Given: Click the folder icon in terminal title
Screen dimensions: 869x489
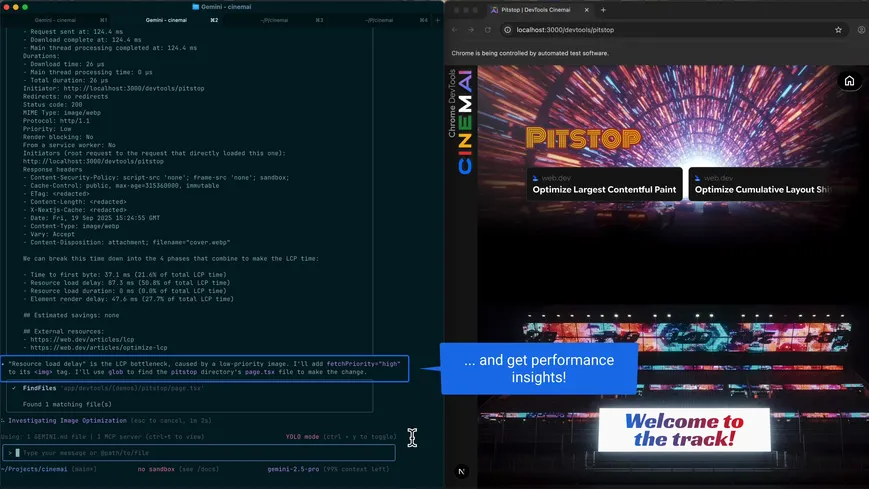Looking at the screenshot, I should click(x=195, y=7).
